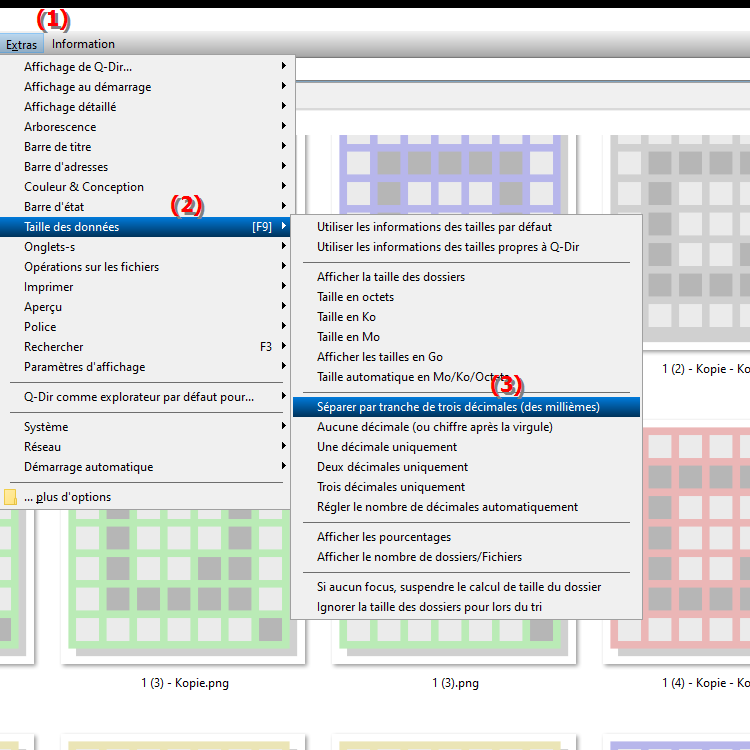
Task: Click file name 1 (3) - Kopie.png
Action: click(185, 683)
